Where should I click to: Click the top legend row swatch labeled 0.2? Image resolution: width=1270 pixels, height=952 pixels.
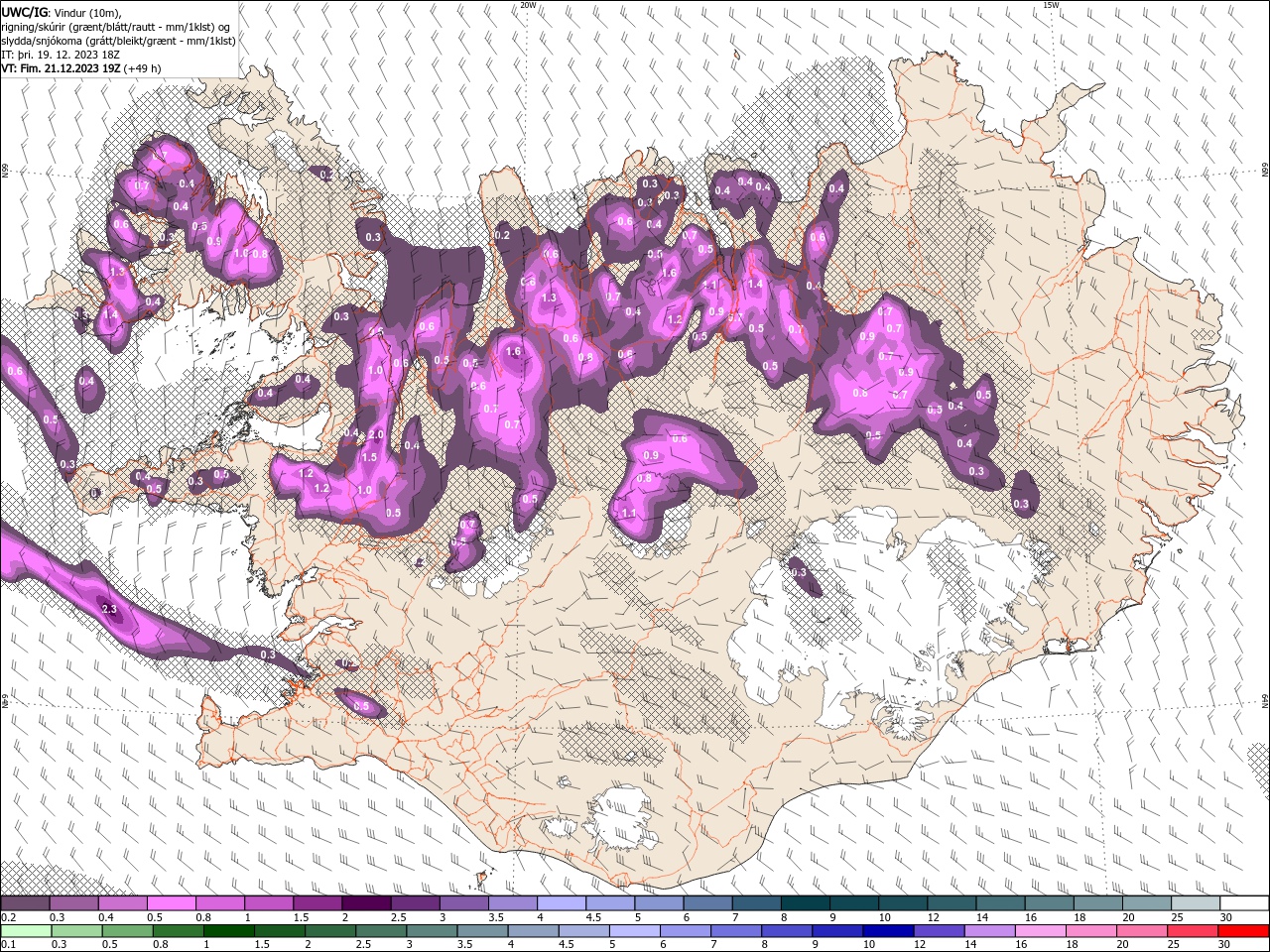pos(26,903)
